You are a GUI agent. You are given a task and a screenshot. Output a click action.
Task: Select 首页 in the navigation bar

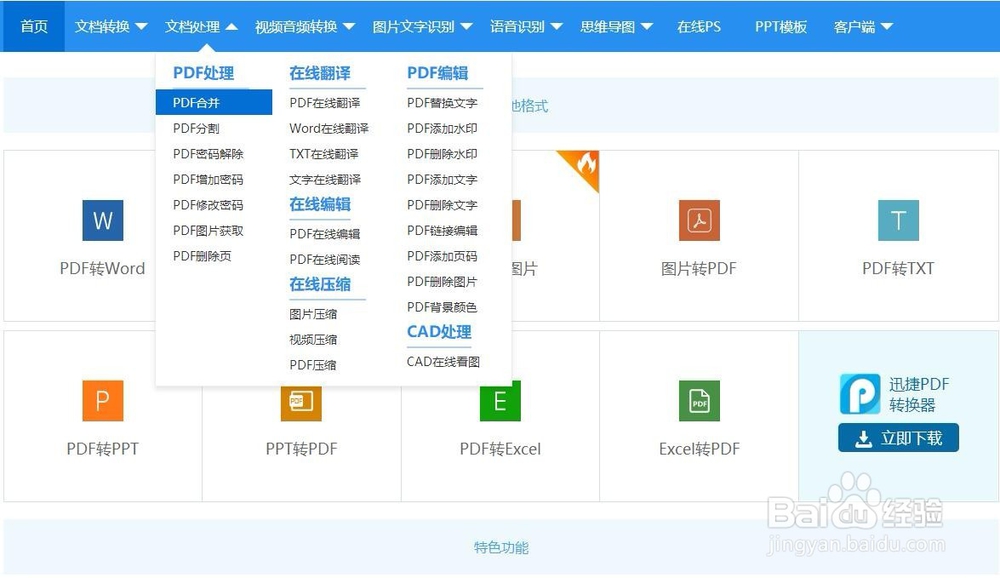point(33,27)
